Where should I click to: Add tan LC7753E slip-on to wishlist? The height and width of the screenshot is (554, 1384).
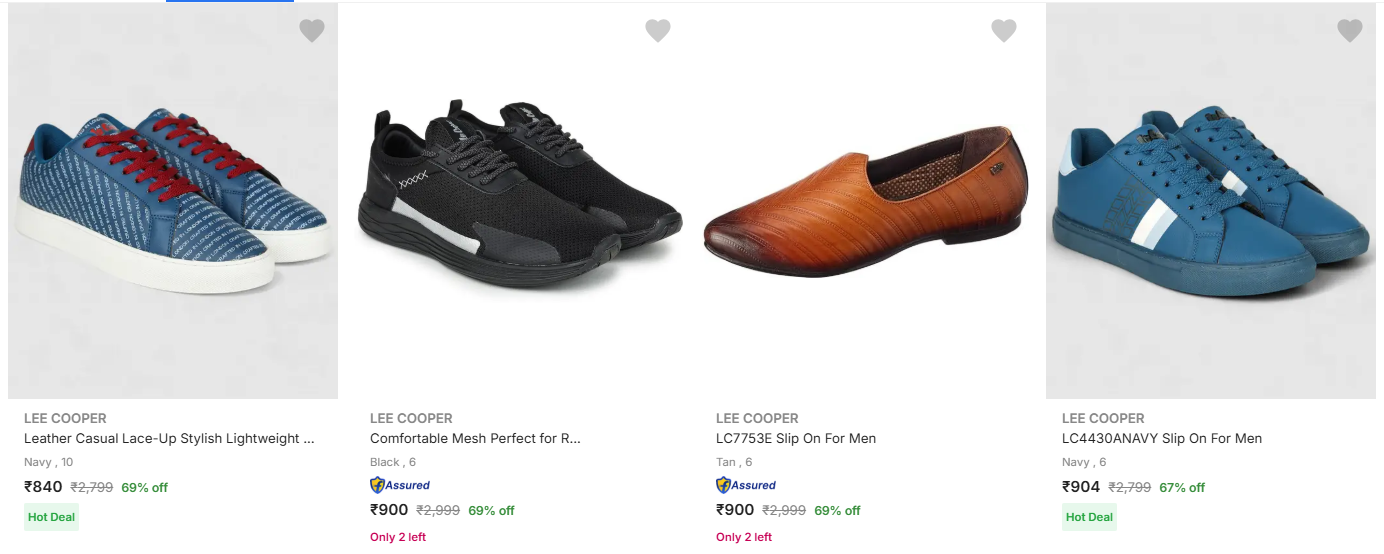click(1004, 31)
